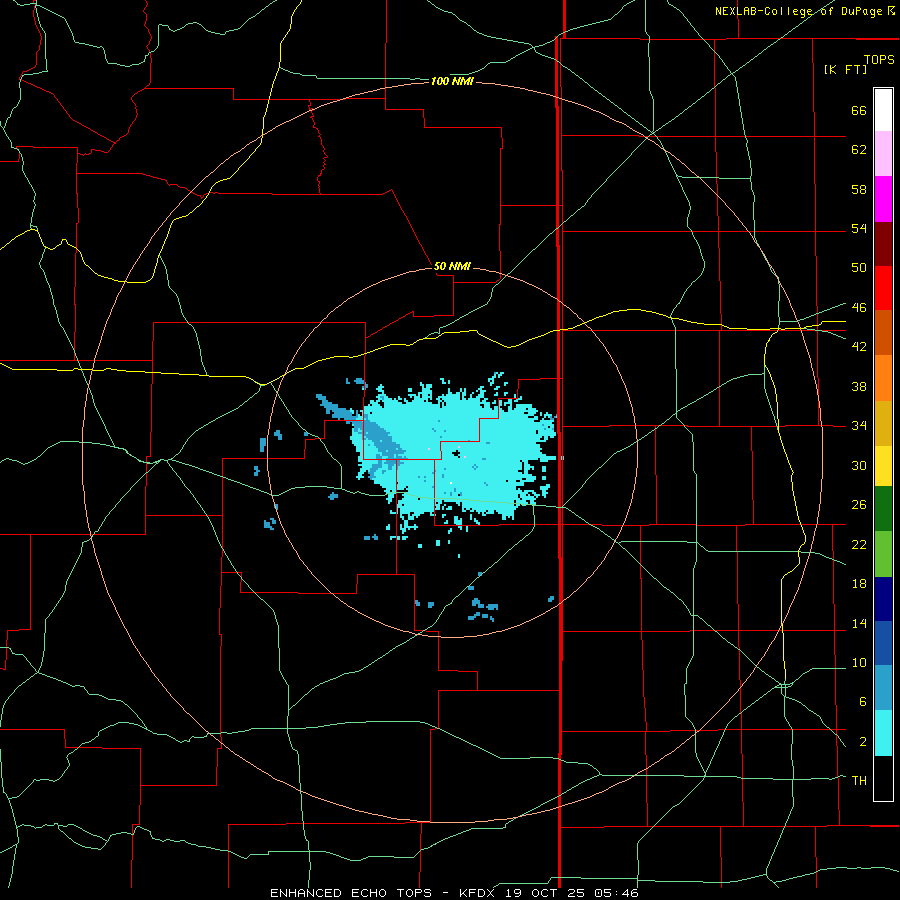The width and height of the screenshot is (900, 900).
Task: Click the large cyan echo tops area
Action: click(459, 453)
